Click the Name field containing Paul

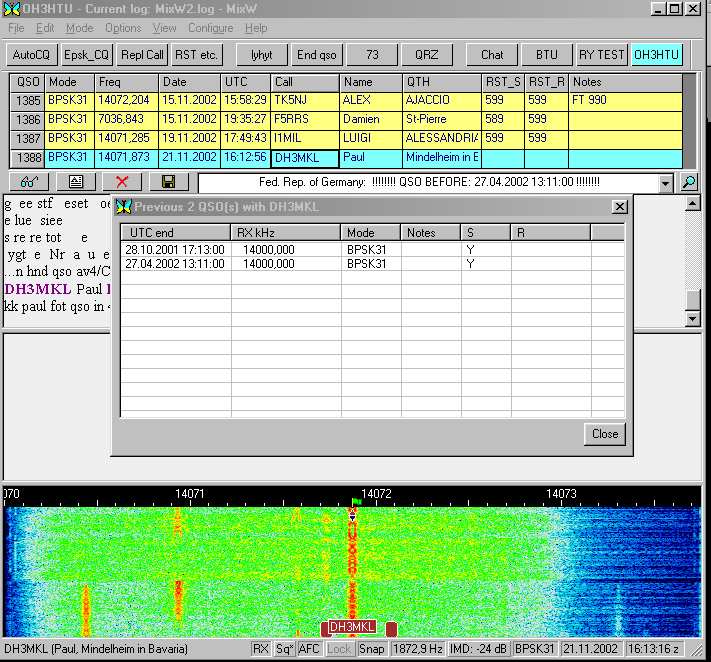click(x=370, y=157)
